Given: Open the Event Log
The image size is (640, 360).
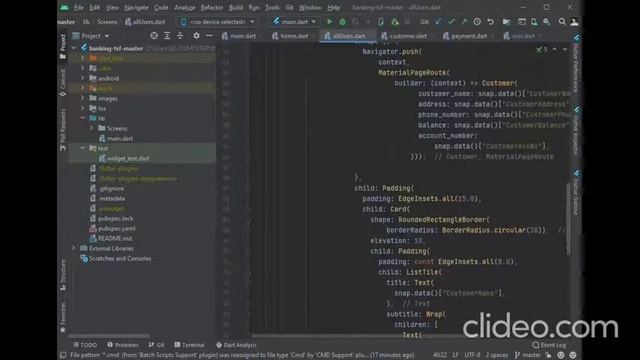Looking at the screenshot, I should (x=549, y=345).
